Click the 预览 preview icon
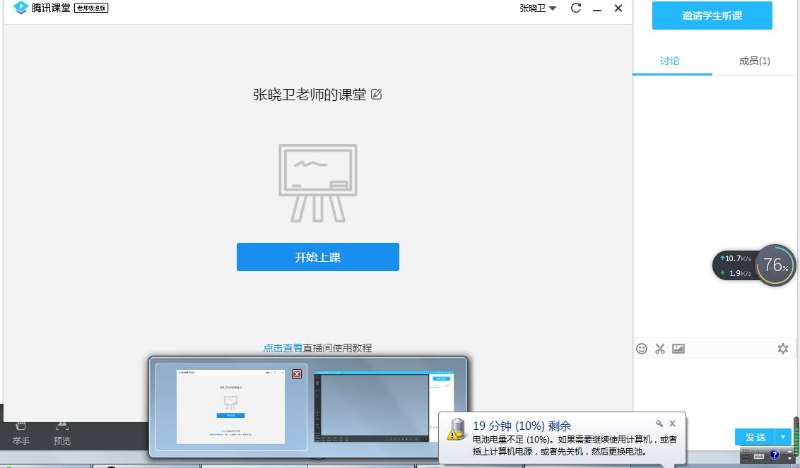Viewport: 800px width, 468px height. tap(62, 432)
